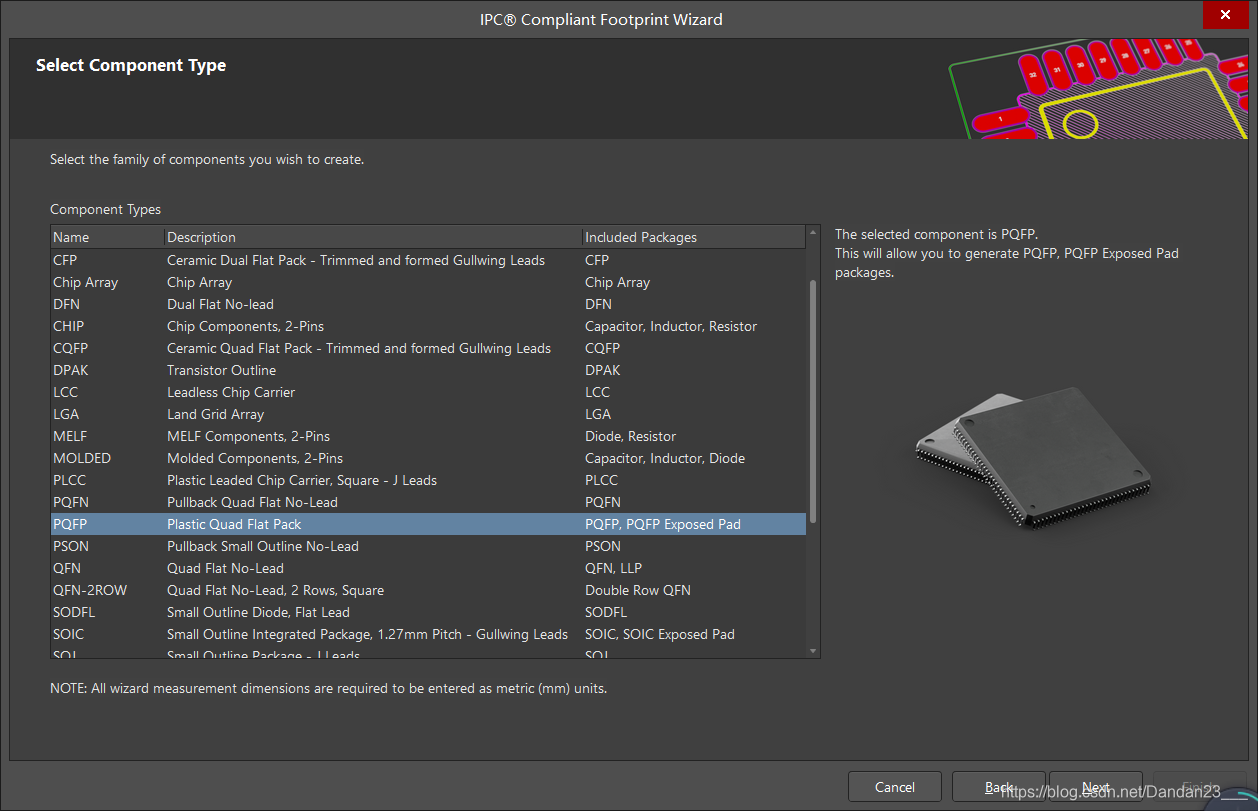Click 'Small Outline Diode, Flat Lead' description
This screenshot has height=811, width=1258.
[258, 612]
